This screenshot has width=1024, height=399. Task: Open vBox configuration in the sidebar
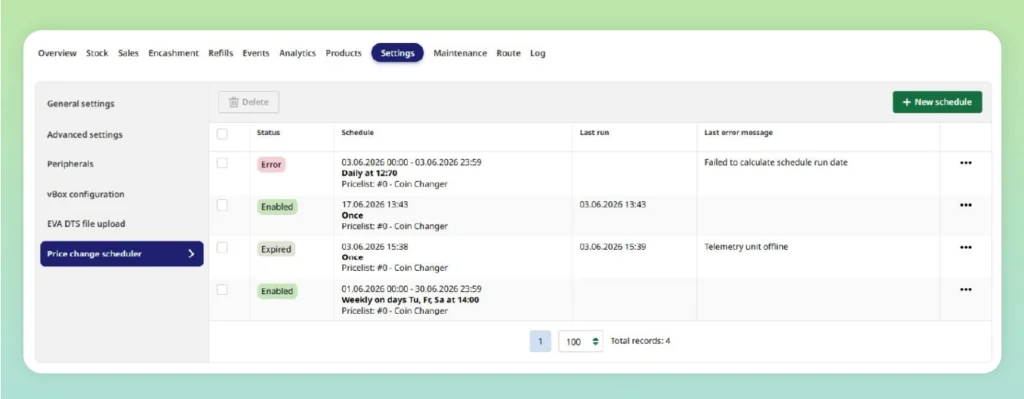(x=86, y=195)
